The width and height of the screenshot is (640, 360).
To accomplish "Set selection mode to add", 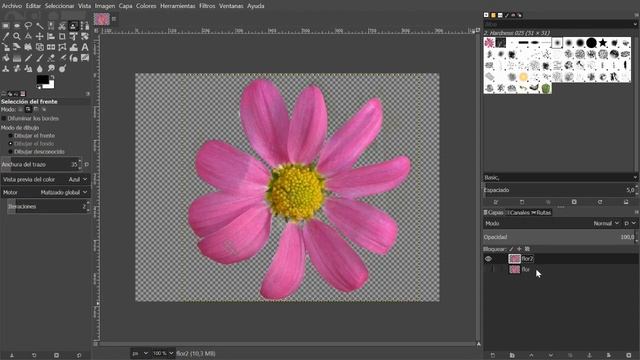I will (x=28, y=109).
